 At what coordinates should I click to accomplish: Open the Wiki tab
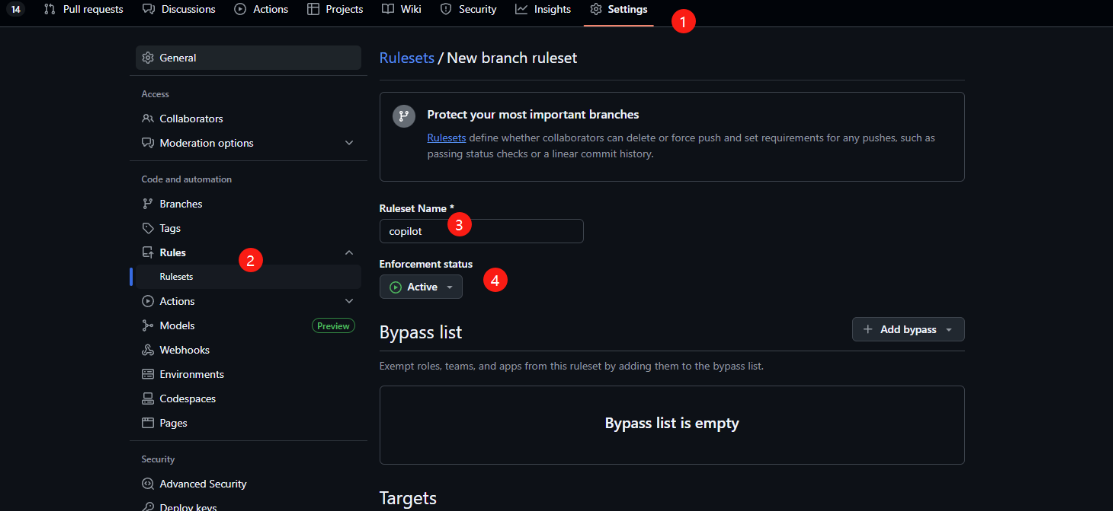(x=401, y=9)
